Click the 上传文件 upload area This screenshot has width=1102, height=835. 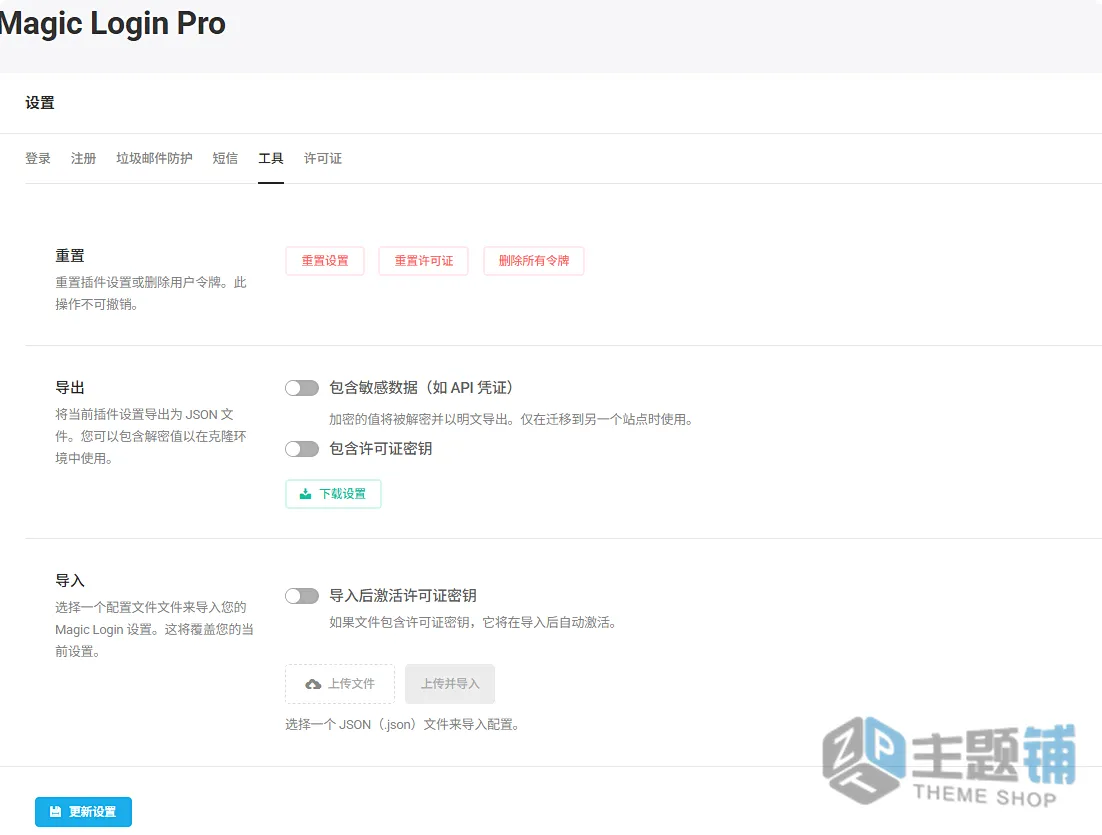pyautogui.click(x=340, y=684)
